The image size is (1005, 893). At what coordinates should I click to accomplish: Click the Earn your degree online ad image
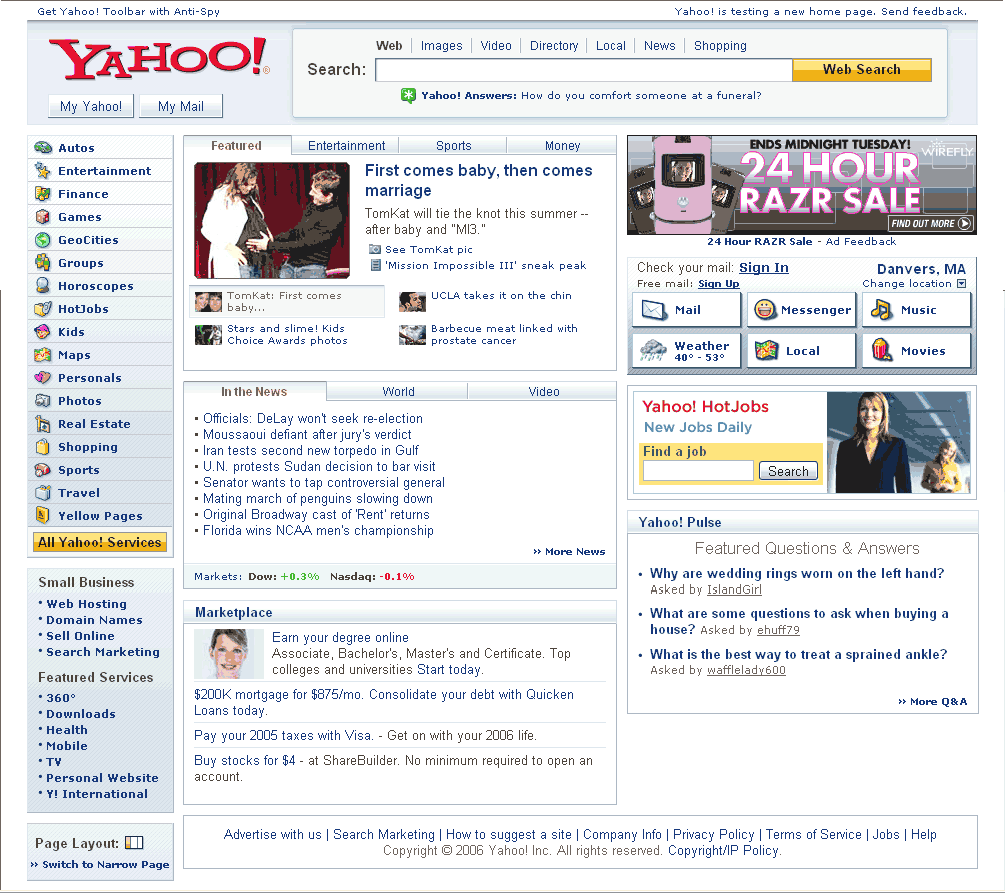pos(229,654)
